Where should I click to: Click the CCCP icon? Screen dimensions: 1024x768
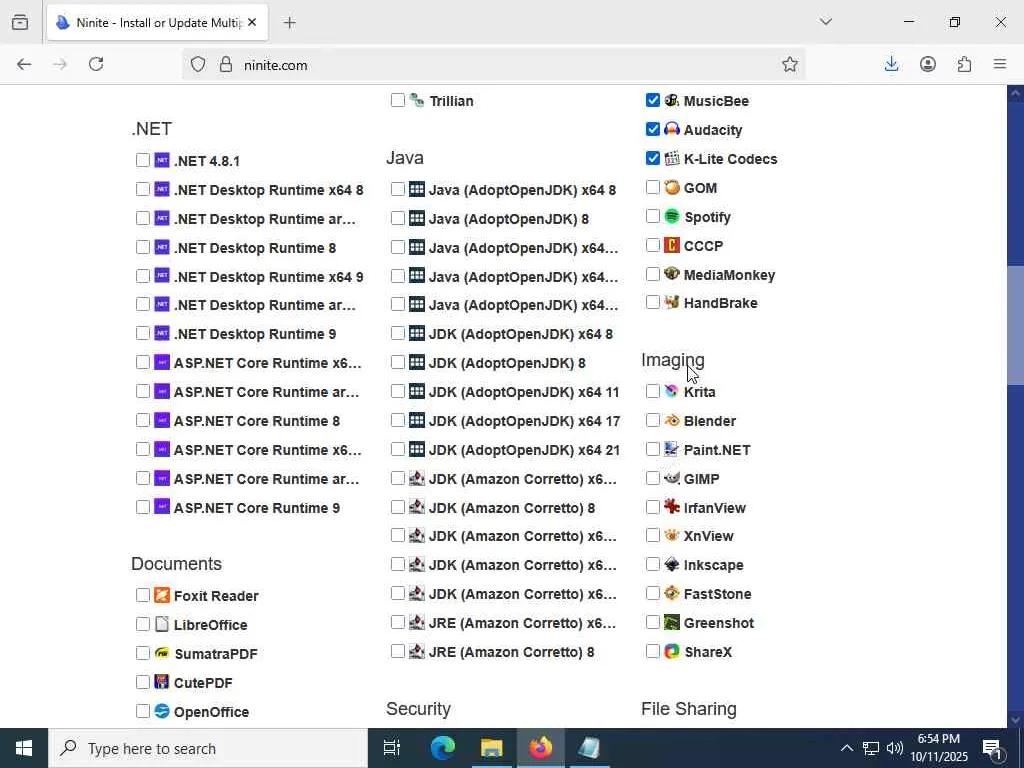pos(671,246)
